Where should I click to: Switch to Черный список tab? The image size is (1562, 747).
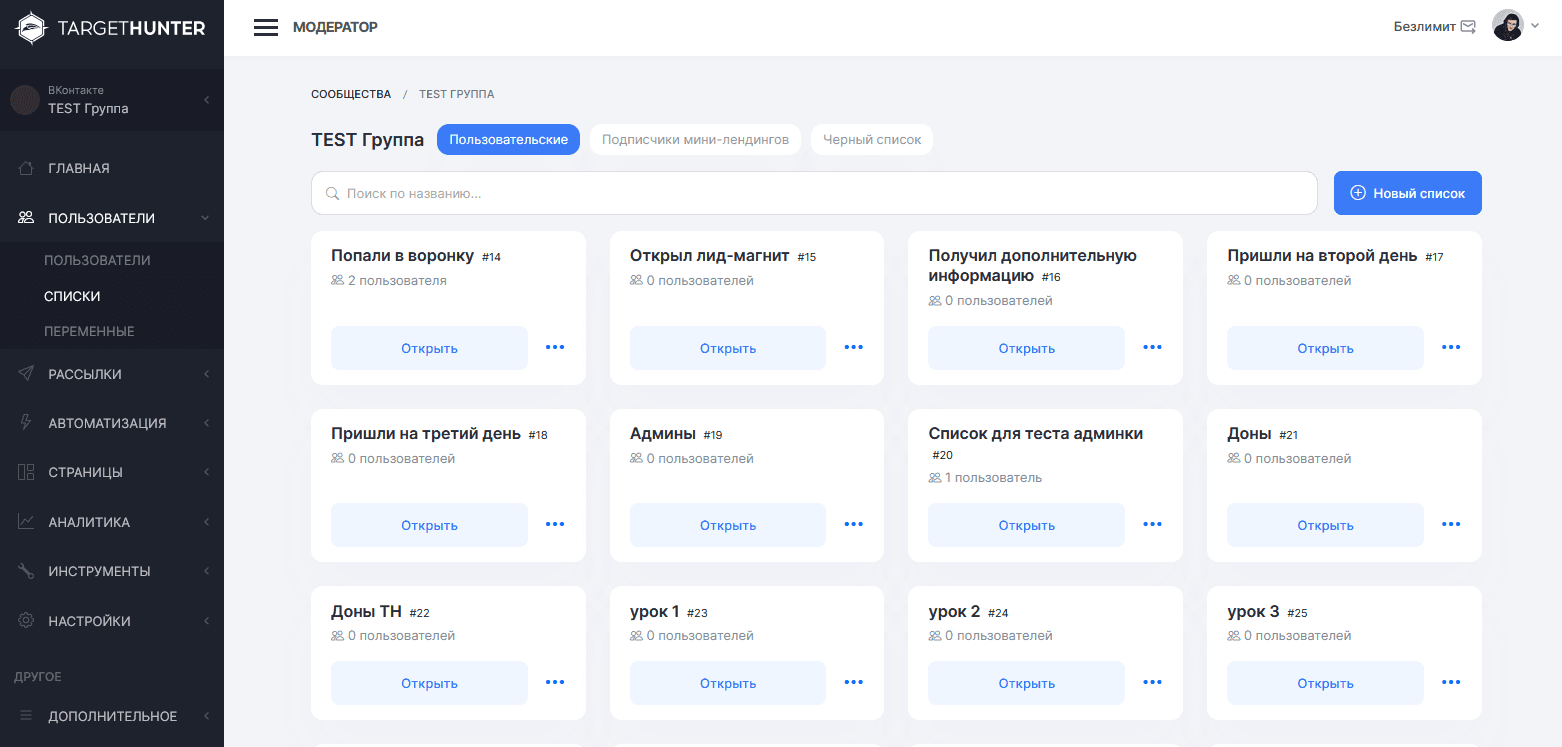pos(871,140)
